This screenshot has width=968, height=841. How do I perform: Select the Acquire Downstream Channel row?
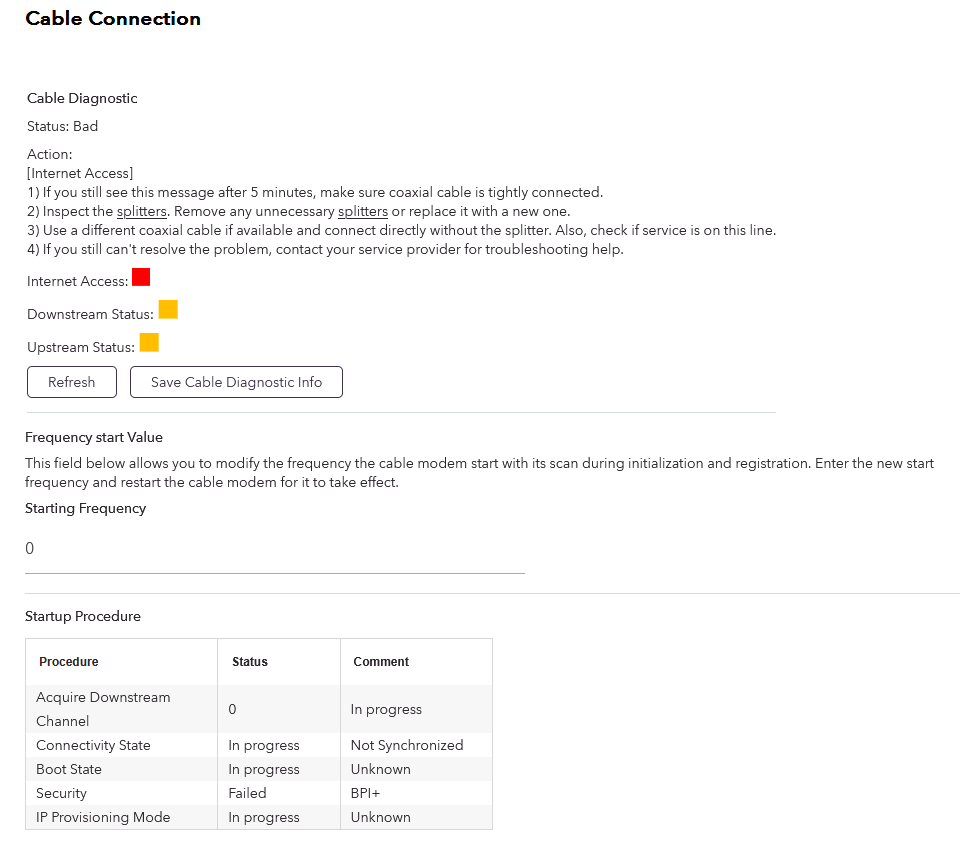103,709
